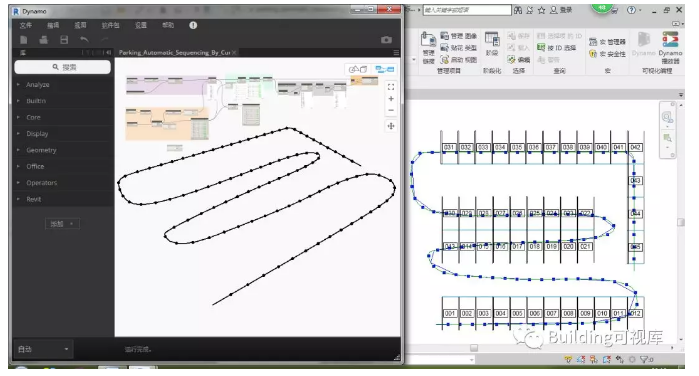
Task: Click the 添加 add button in library panel
Action: [62, 224]
